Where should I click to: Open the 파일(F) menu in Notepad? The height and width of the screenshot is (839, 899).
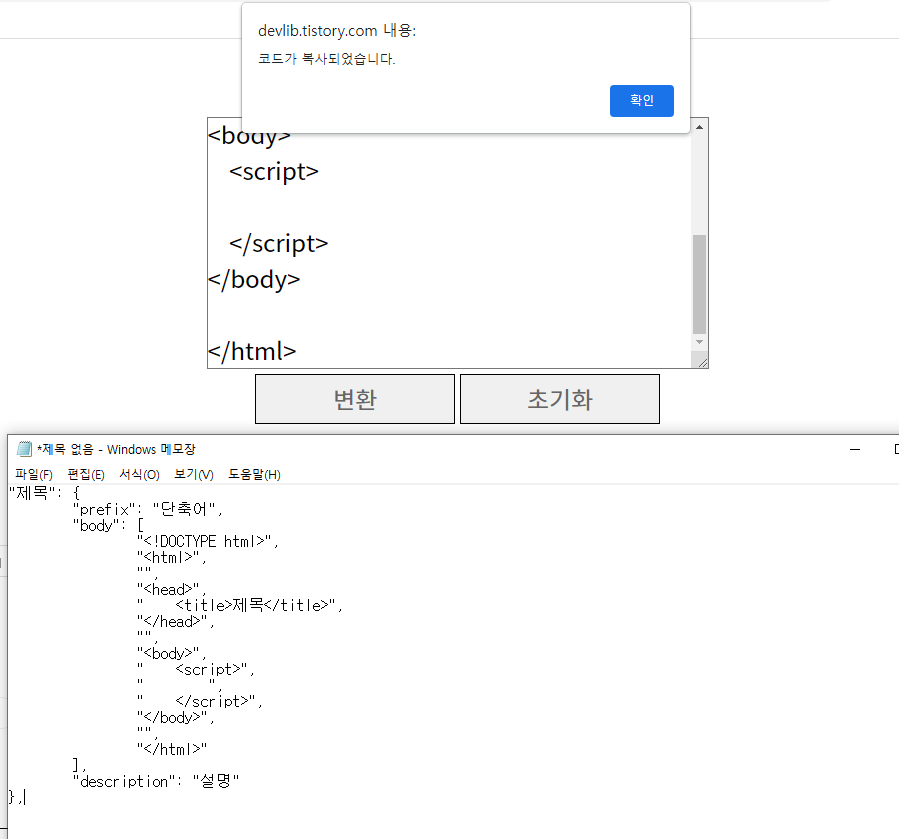click(x=34, y=474)
